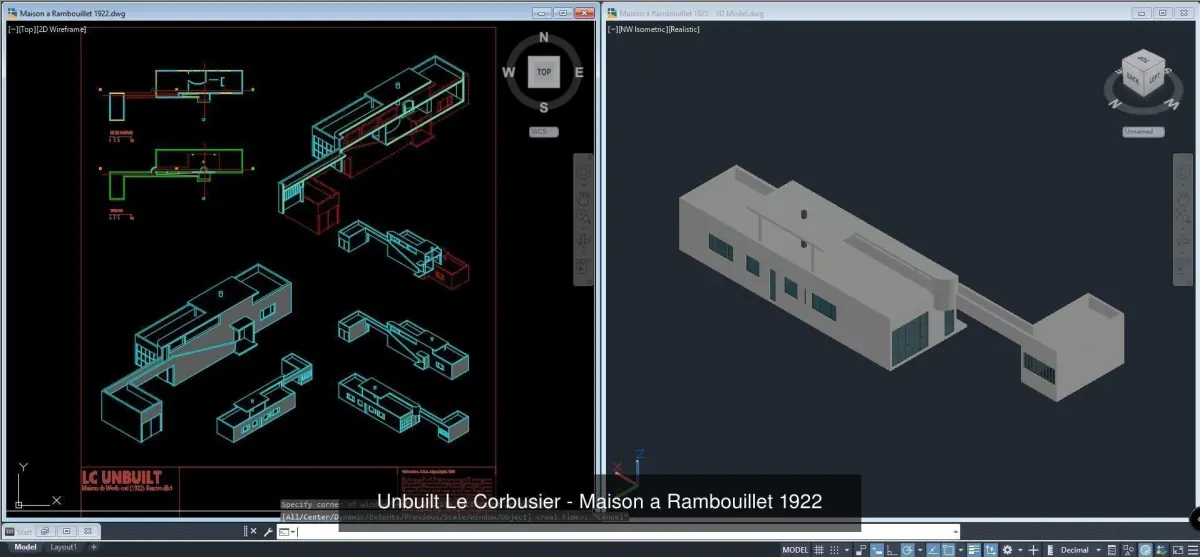The image size is (1200, 557).
Task: Switch to the Layout1 tab
Action: point(64,548)
